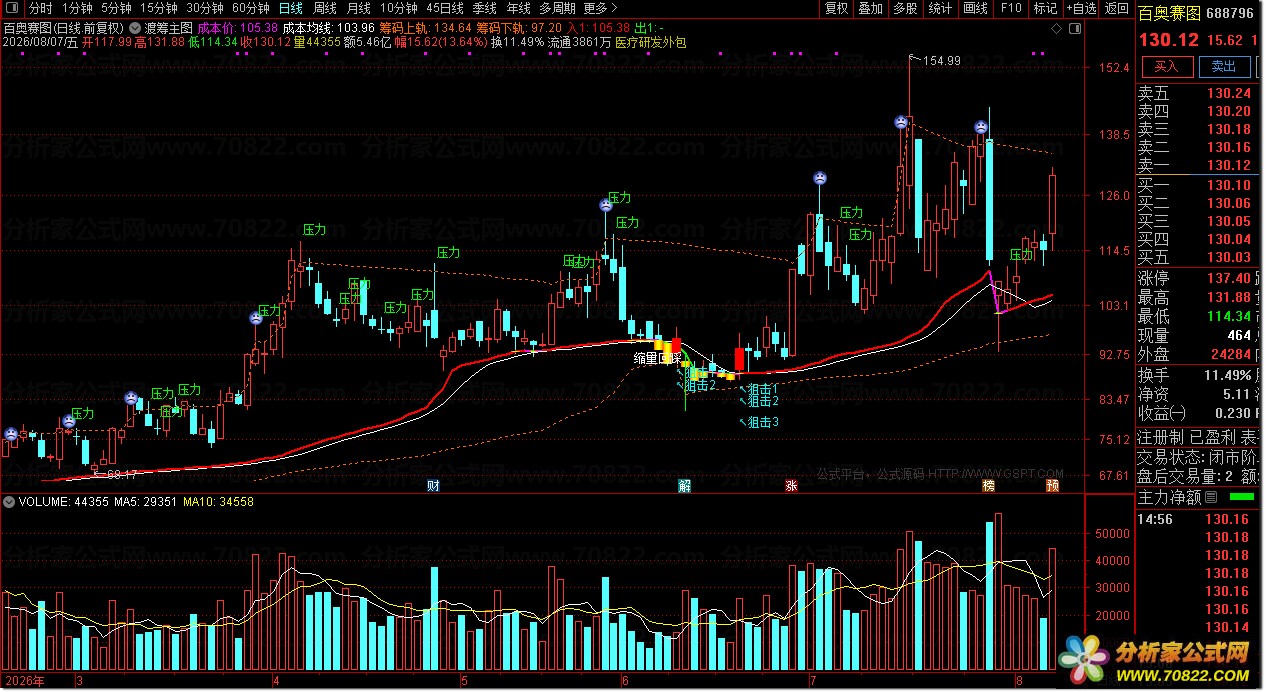1266x692 pixels.
Task: Click the 卖一 price 130.12
Action: [1228, 165]
